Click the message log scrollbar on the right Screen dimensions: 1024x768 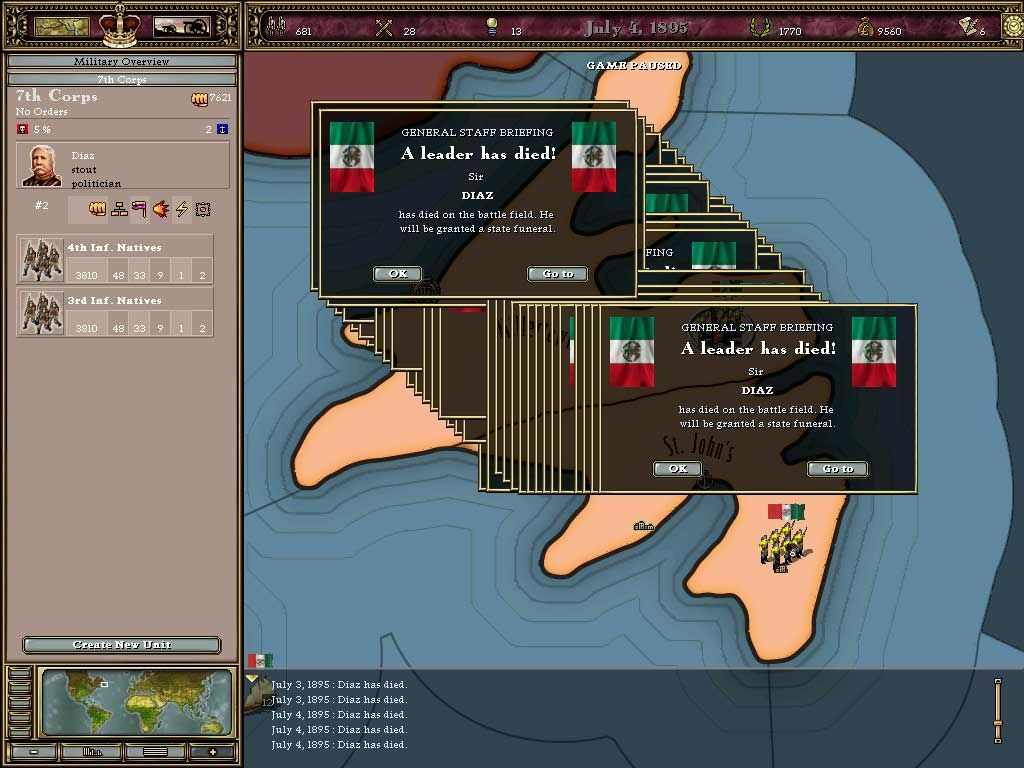(997, 710)
